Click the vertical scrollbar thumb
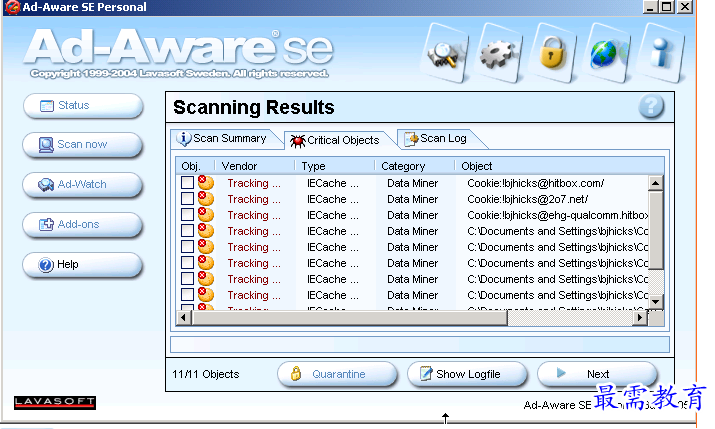715x429 pixels. tap(656, 230)
